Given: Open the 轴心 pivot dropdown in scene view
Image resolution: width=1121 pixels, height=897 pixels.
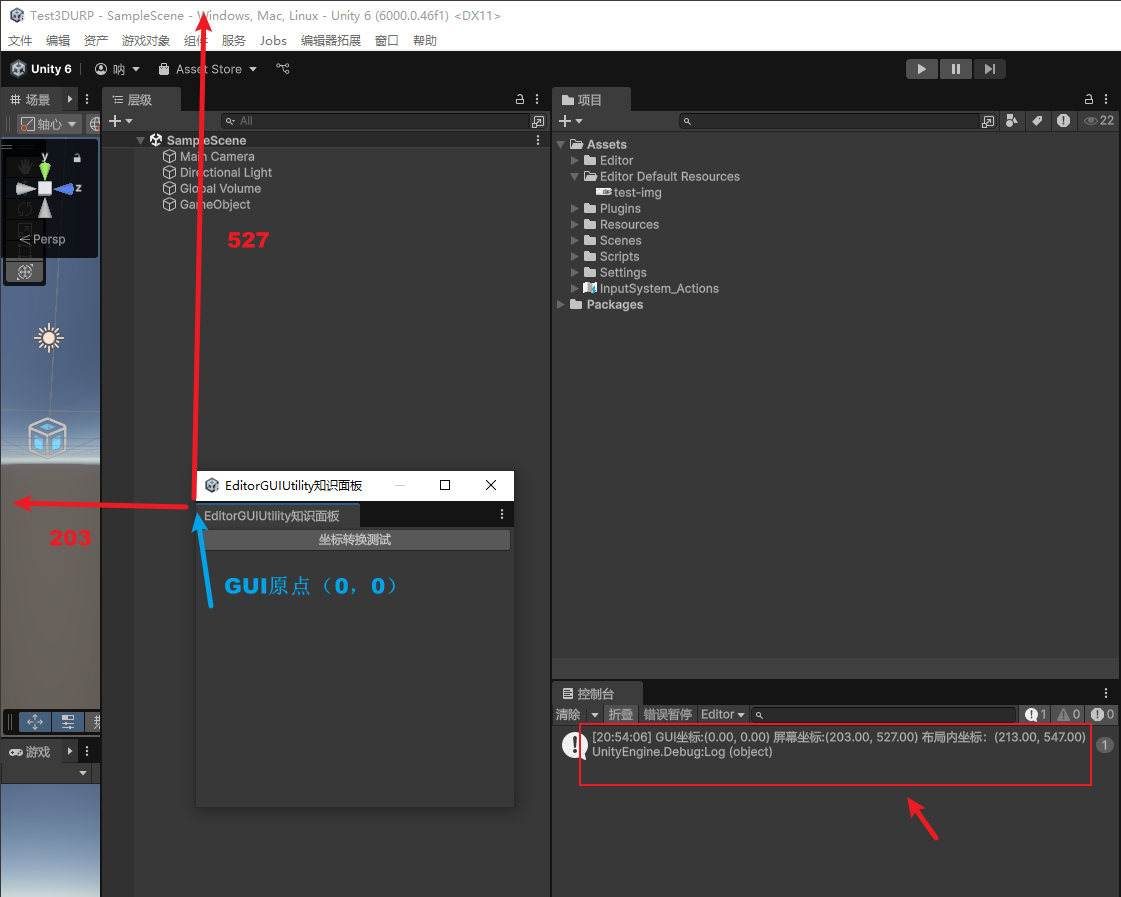Looking at the screenshot, I should [48, 124].
